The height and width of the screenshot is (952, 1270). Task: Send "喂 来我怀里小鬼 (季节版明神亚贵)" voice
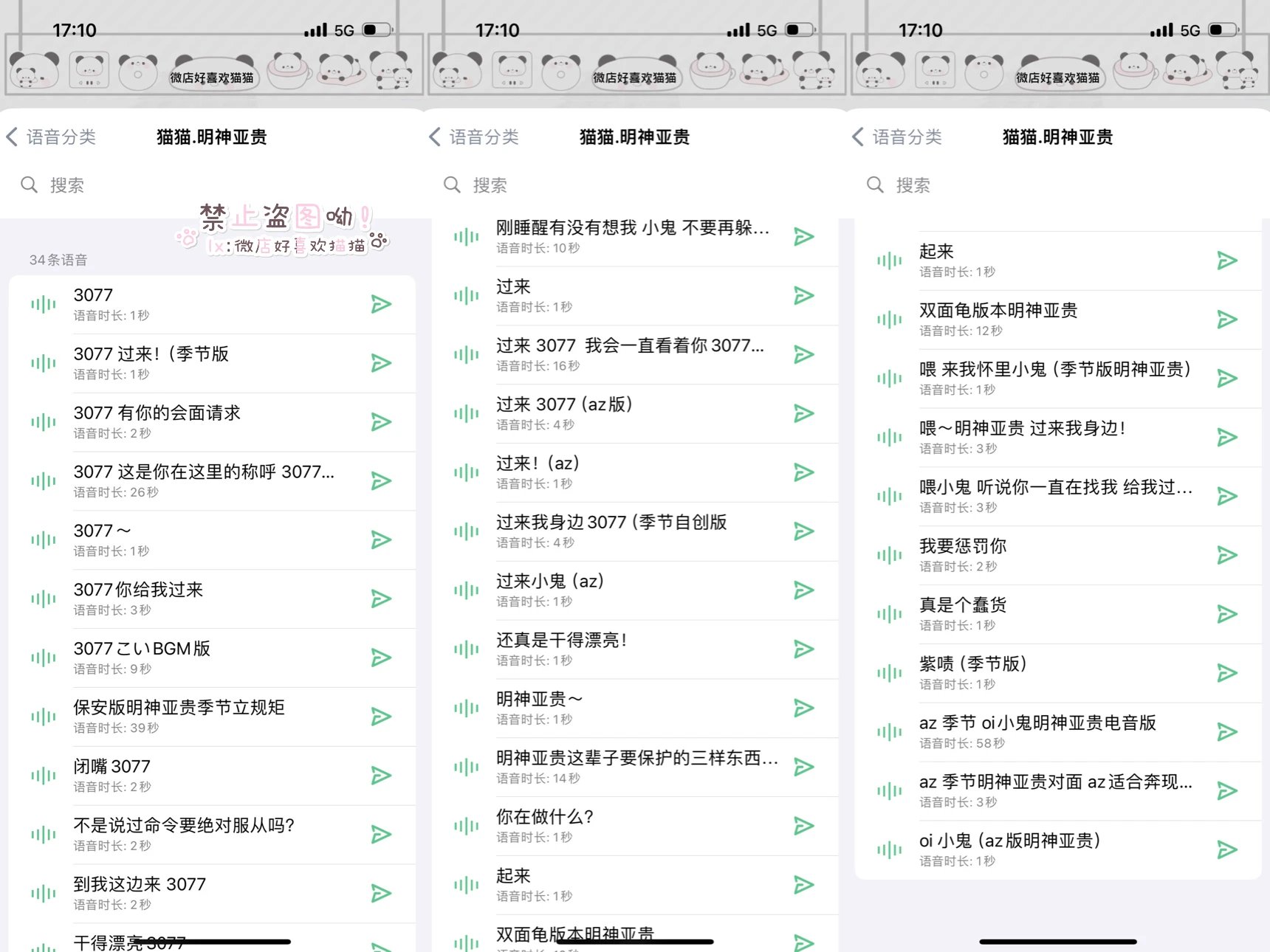point(1226,379)
